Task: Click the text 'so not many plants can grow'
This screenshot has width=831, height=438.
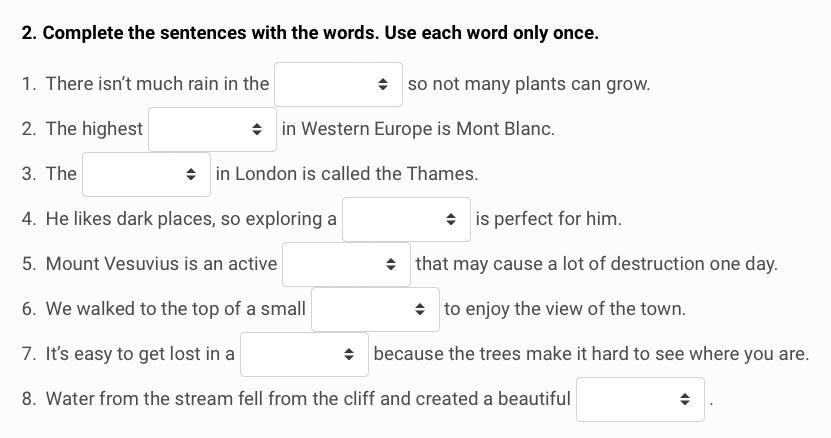Action: click(529, 84)
